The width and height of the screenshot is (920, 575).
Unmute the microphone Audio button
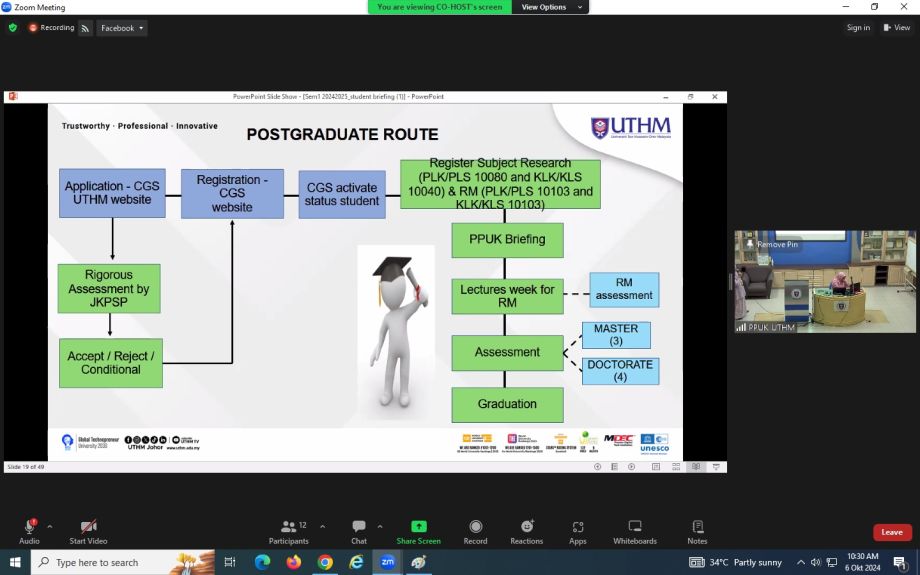(x=29, y=531)
